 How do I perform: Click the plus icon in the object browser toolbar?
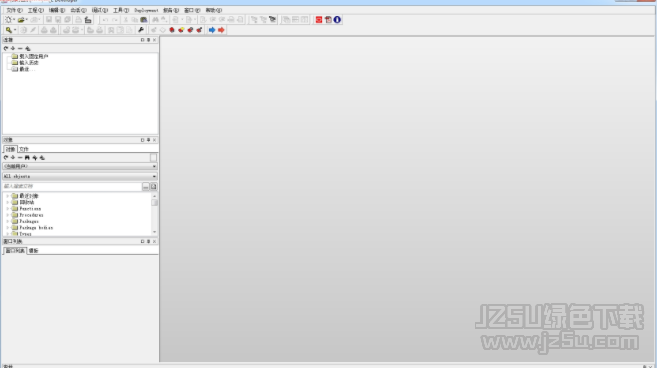pyautogui.click(x=13, y=158)
